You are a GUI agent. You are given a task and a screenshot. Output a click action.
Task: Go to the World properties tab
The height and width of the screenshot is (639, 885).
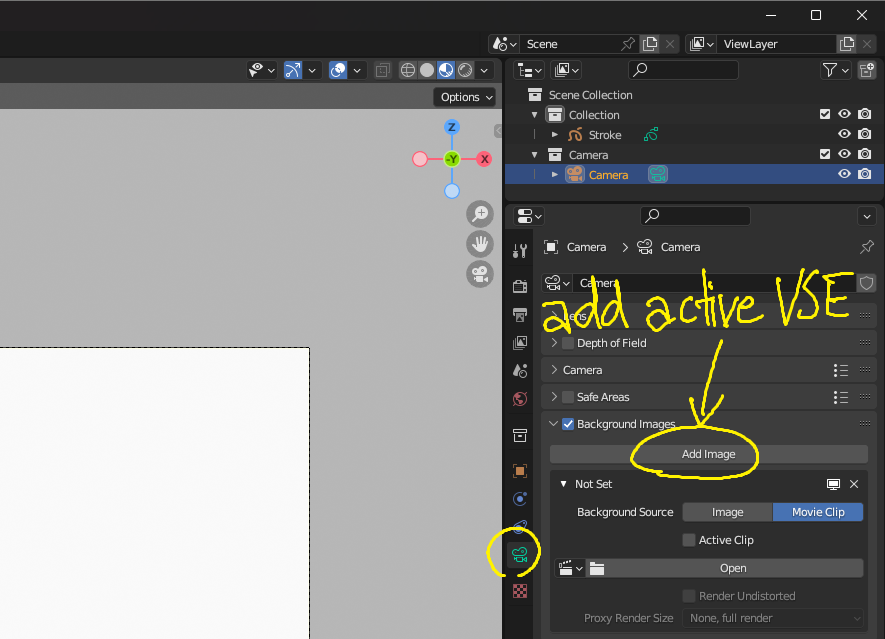(520, 399)
